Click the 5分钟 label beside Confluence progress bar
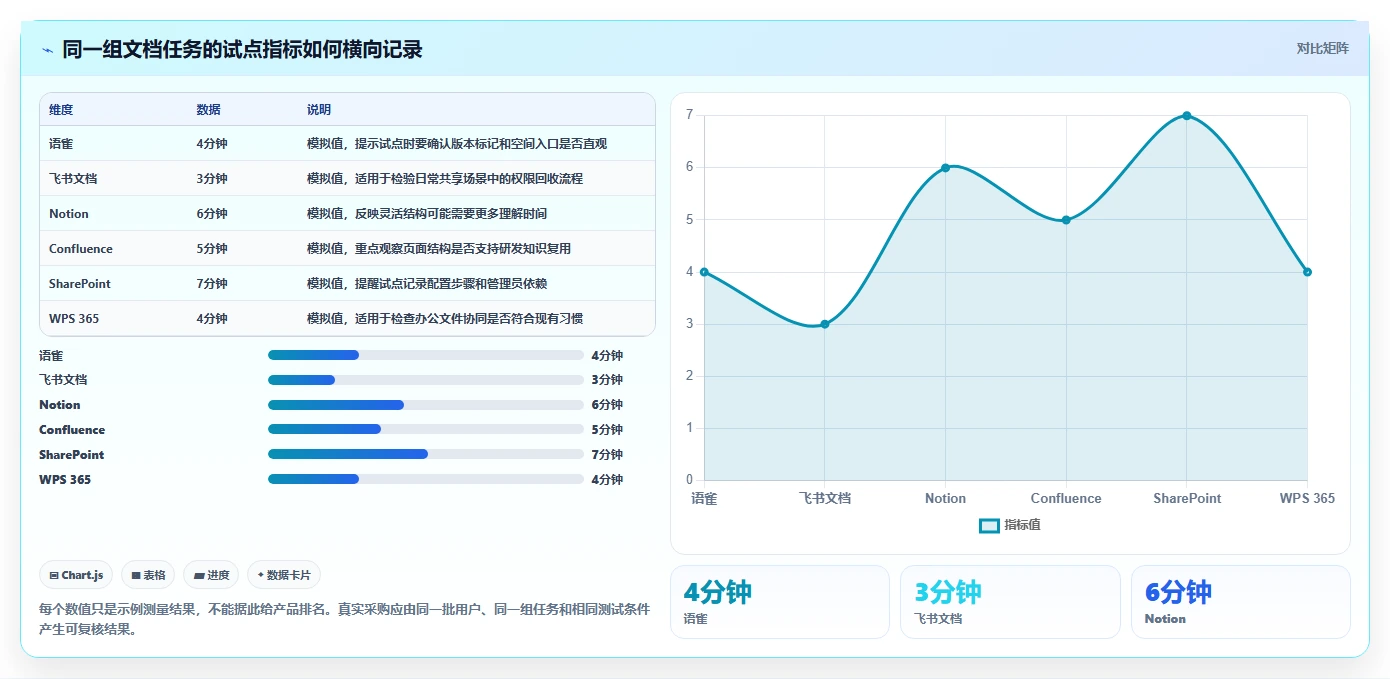This screenshot has width=1390, height=679. coord(607,430)
